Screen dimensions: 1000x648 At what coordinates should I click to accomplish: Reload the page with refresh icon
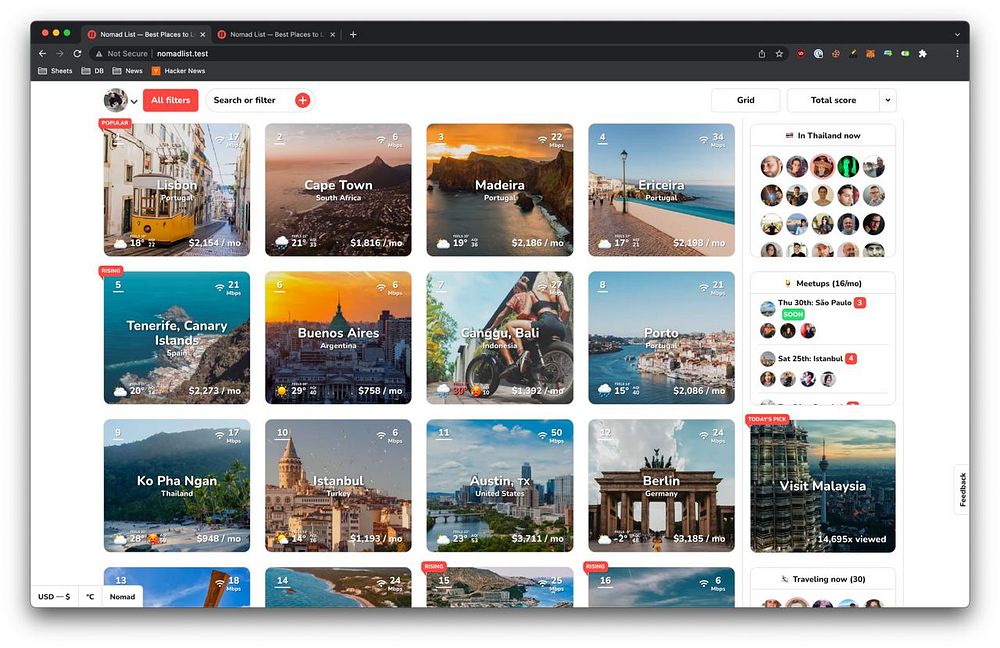click(77, 54)
